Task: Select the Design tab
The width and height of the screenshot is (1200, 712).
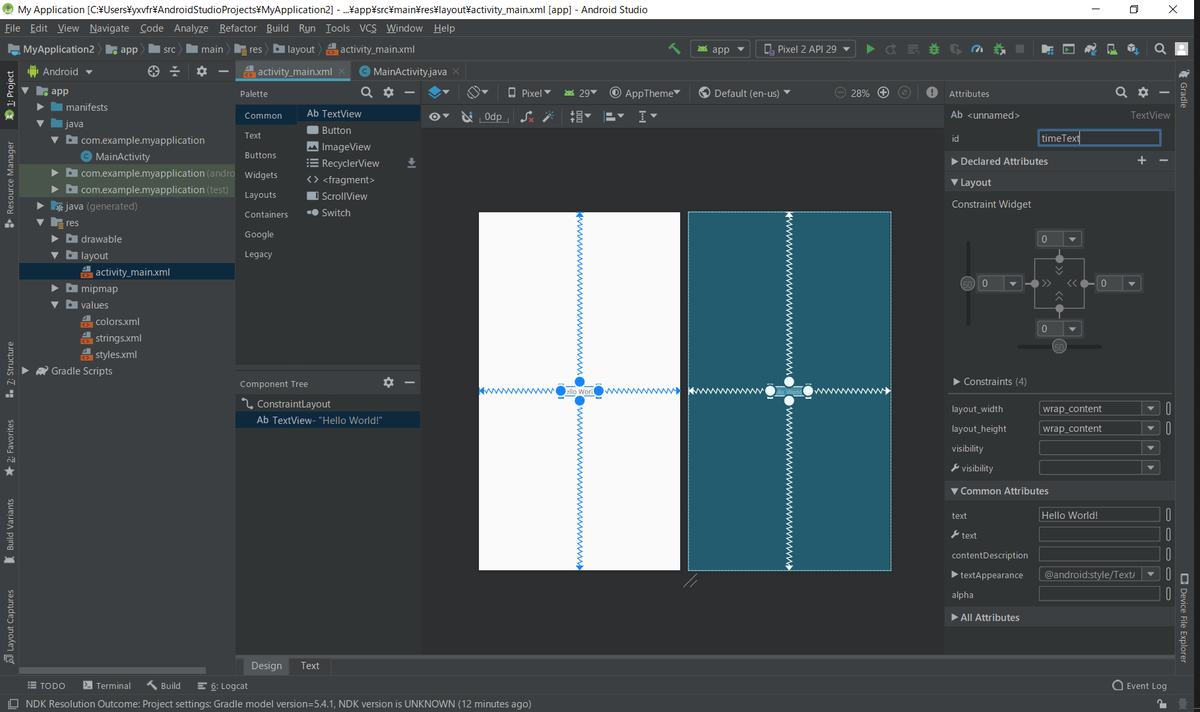Action: tap(266, 665)
